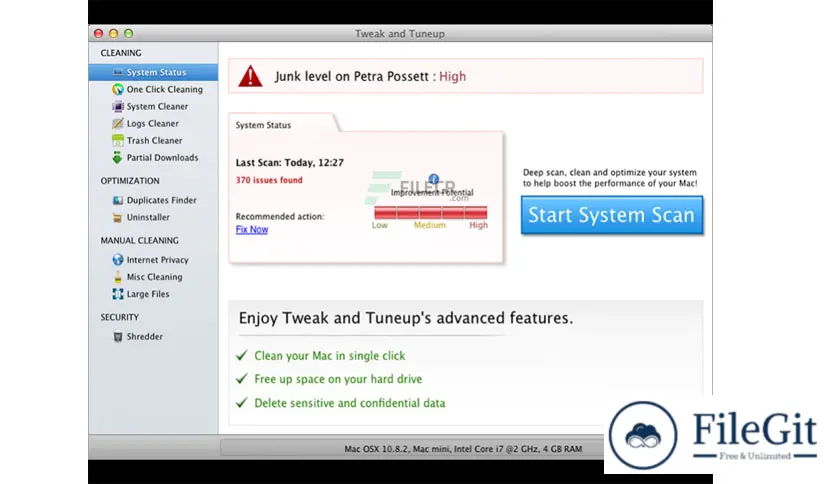Click the Duplicates Finder icon

pyautogui.click(x=118, y=200)
